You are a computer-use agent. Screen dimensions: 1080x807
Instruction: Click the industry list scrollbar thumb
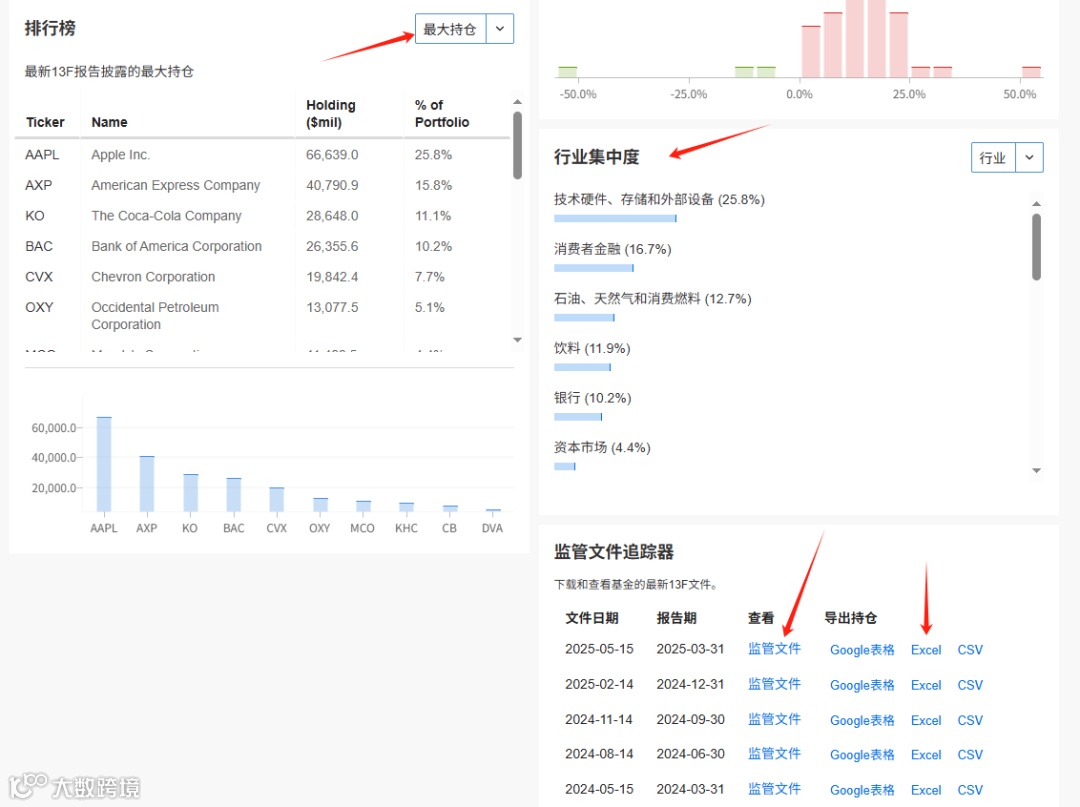[x=1036, y=247]
